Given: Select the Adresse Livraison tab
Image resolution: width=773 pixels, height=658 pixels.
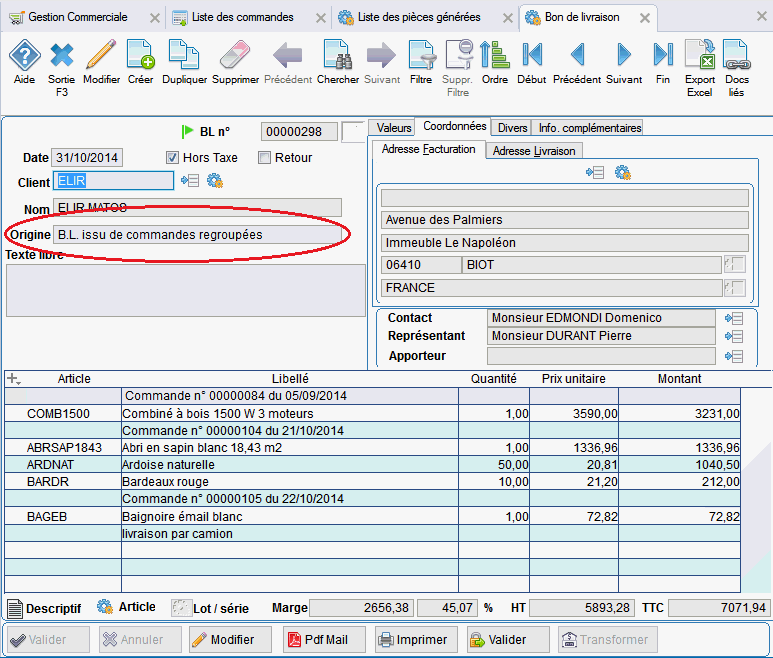Looking at the screenshot, I should coord(534,150).
